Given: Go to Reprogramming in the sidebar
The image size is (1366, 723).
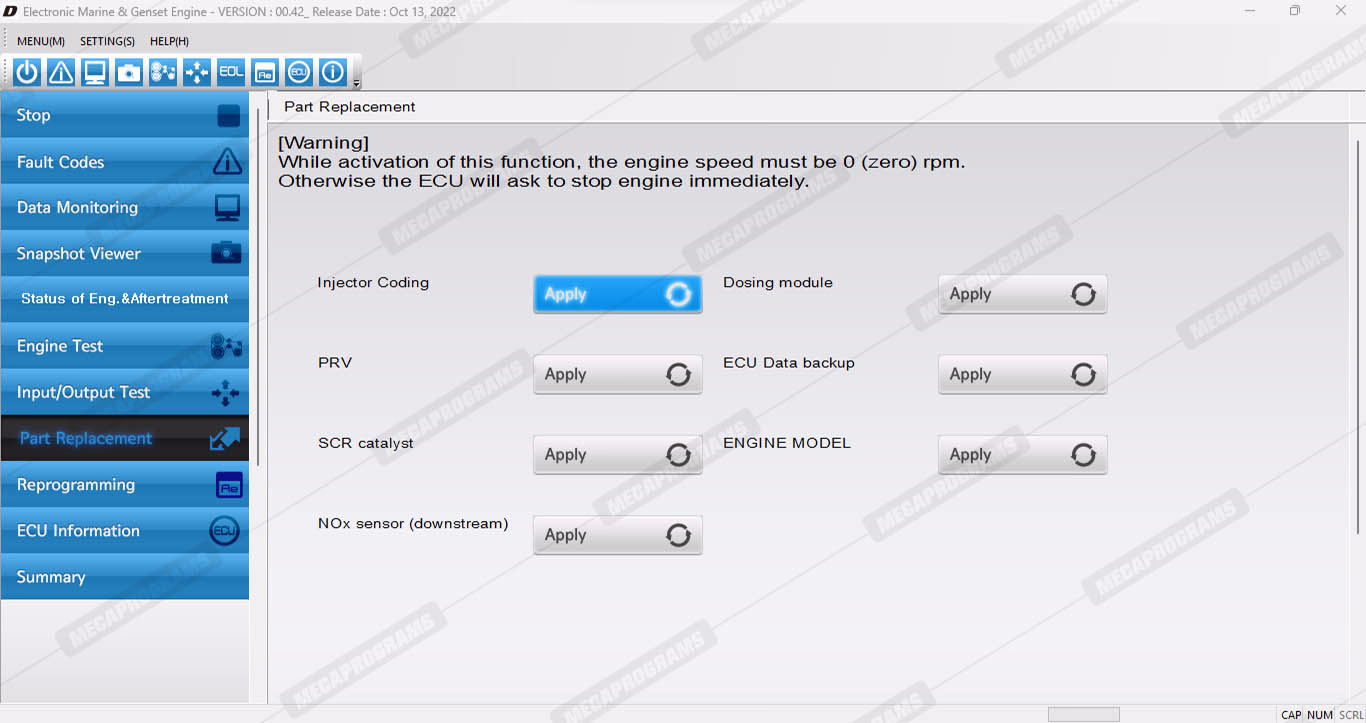Looking at the screenshot, I should pos(125,484).
